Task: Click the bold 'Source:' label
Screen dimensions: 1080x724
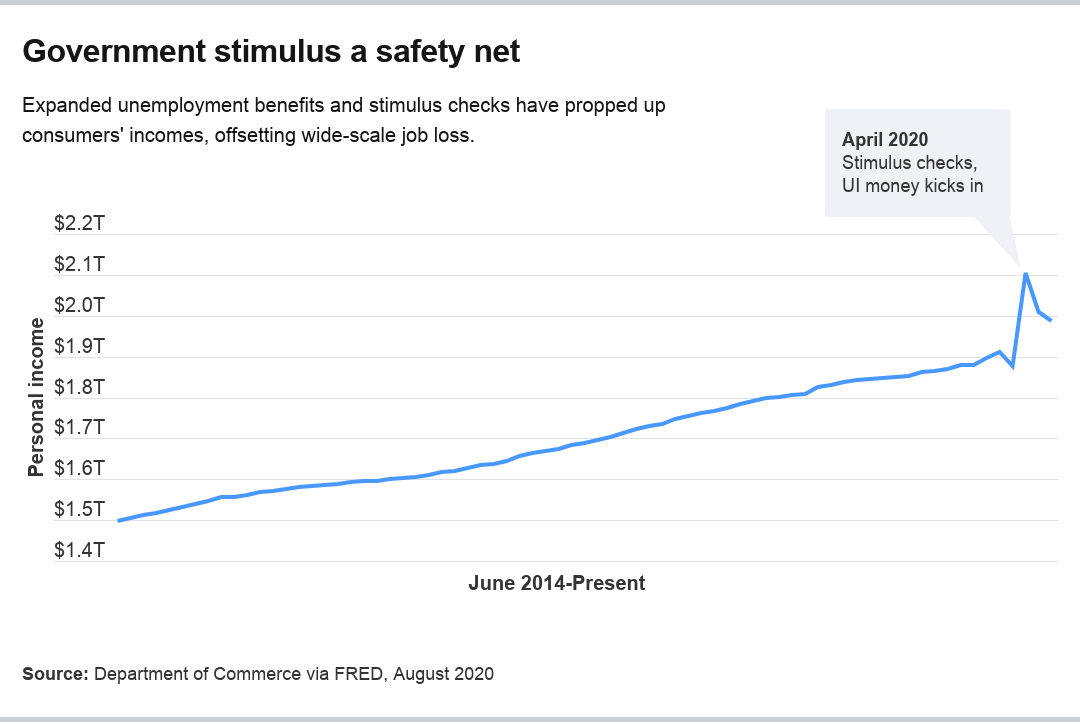Action: click(x=56, y=674)
